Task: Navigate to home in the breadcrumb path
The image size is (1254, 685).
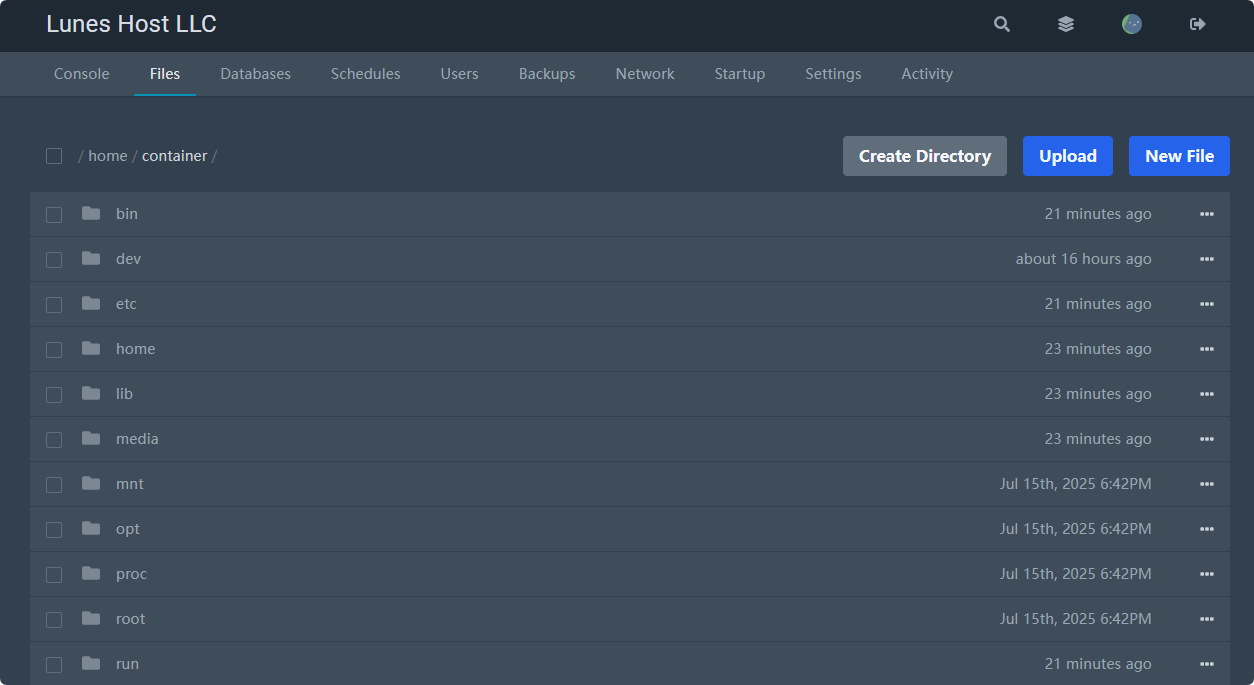Action: pyautogui.click(x=108, y=156)
